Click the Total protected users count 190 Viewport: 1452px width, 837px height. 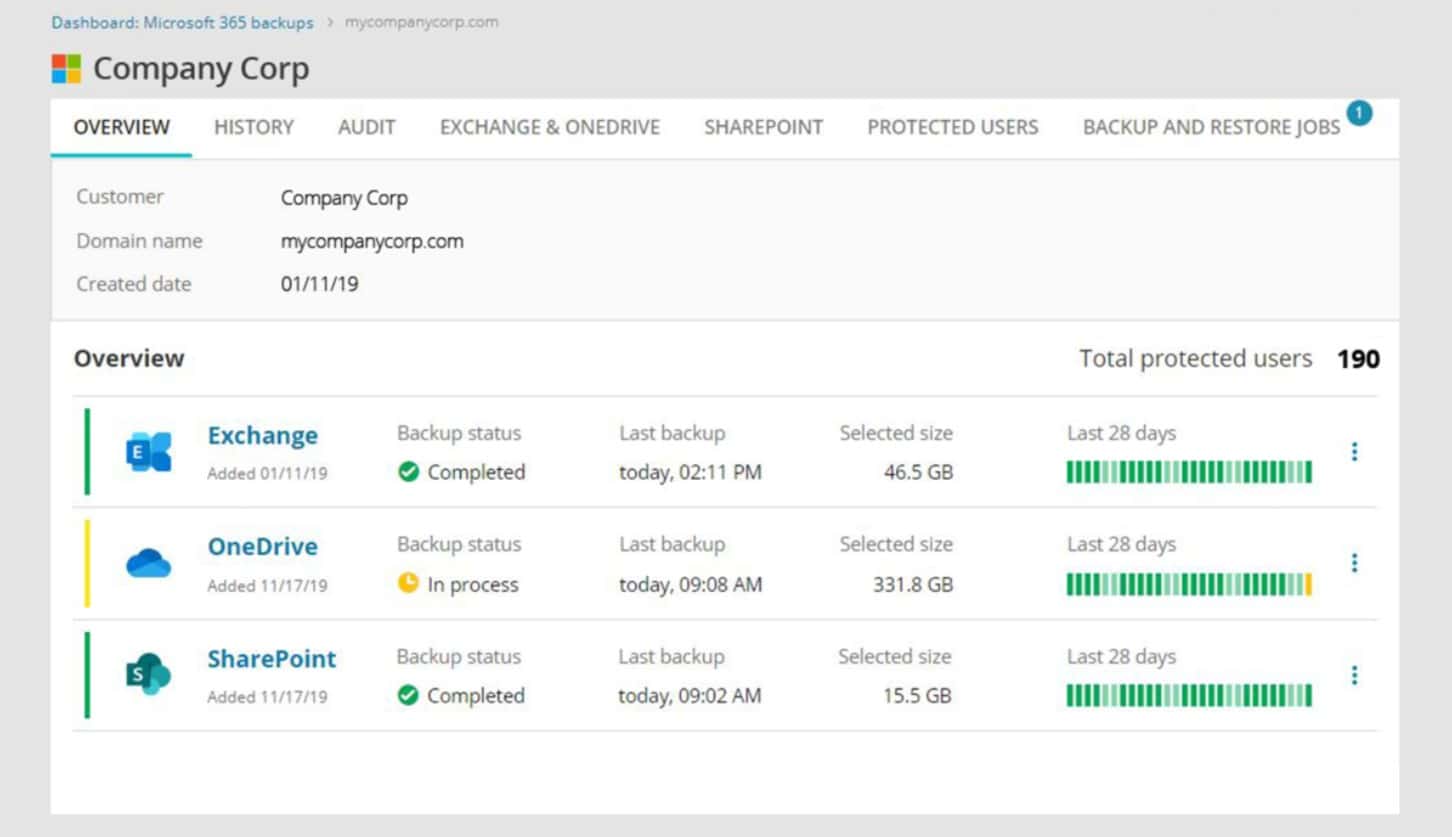coord(1359,358)
